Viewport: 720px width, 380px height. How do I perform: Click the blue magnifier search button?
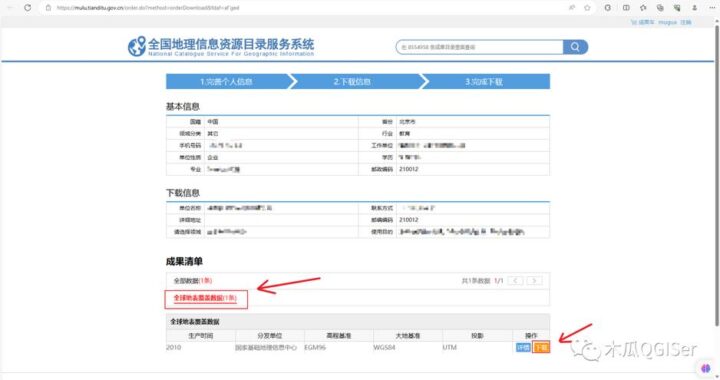(575, 47)
